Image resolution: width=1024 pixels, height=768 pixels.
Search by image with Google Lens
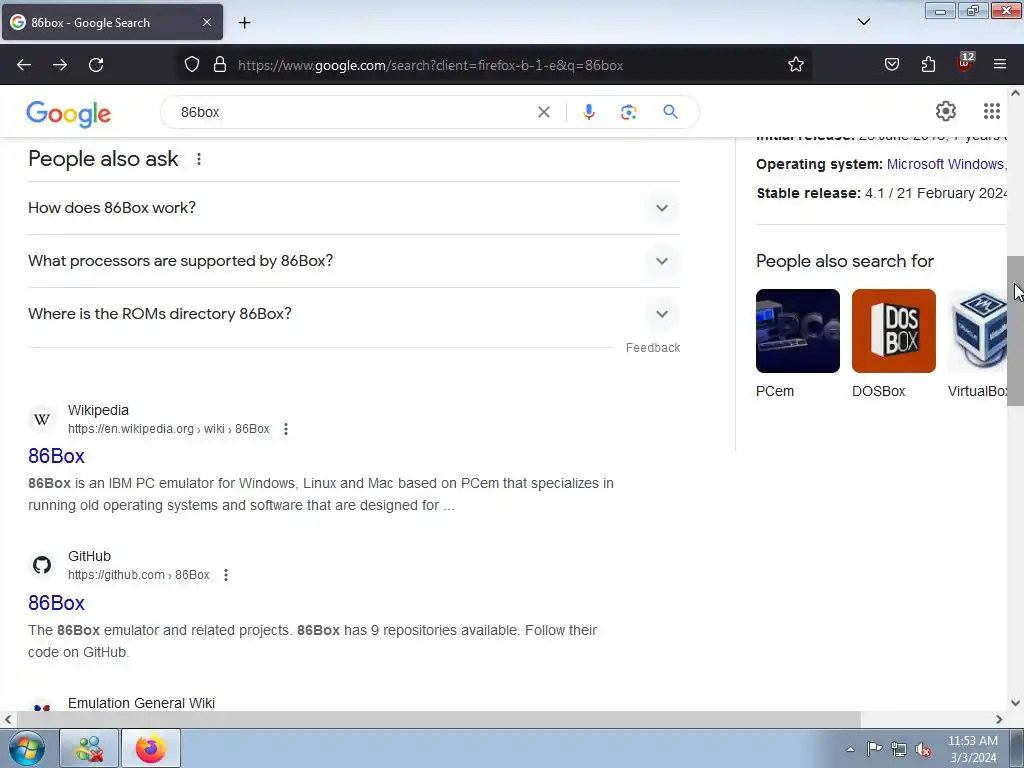tap(628, 112)
